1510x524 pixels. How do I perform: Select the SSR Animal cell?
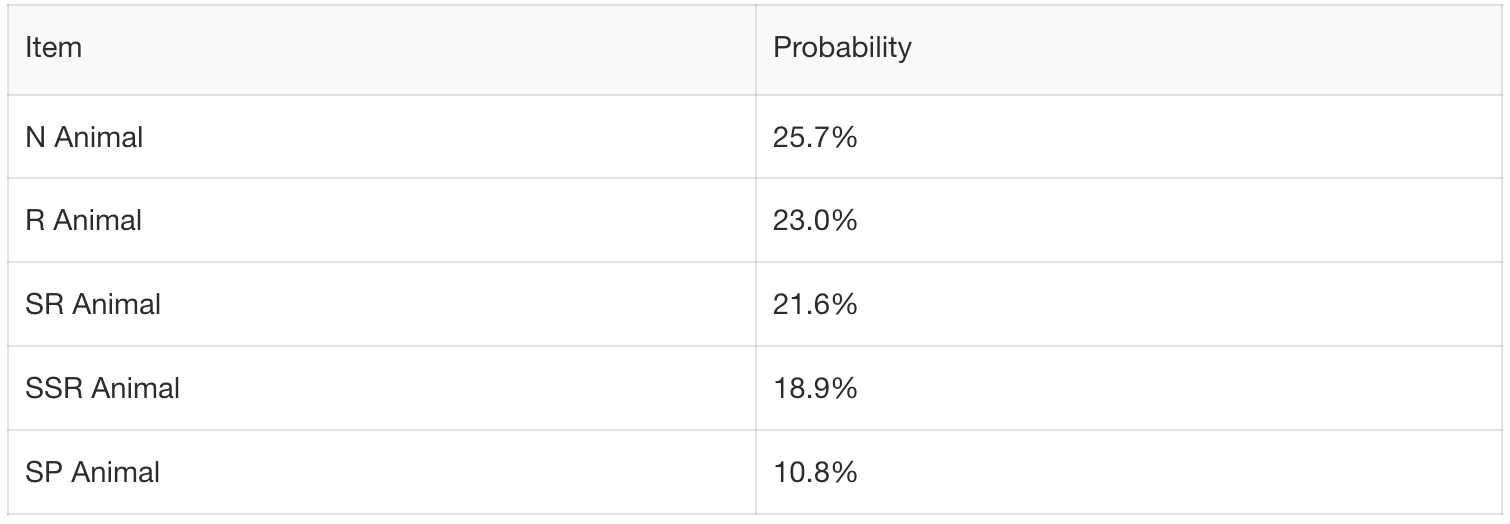[103, 388]
